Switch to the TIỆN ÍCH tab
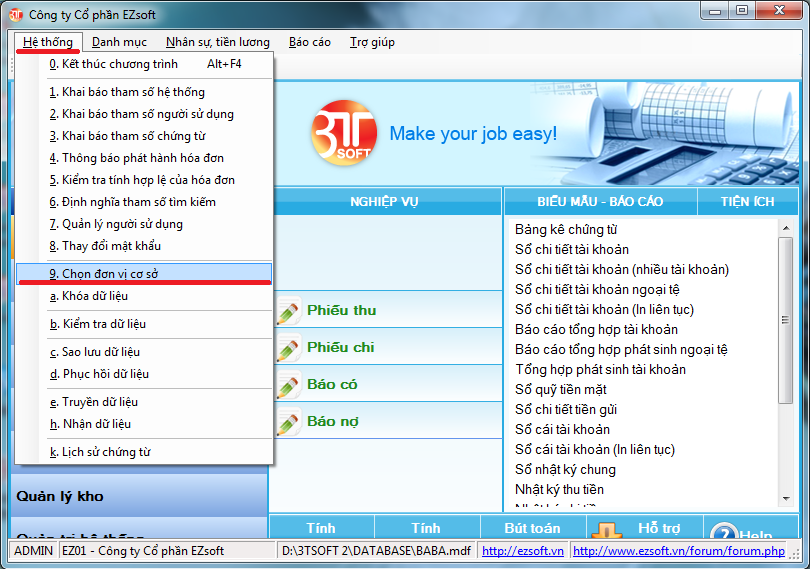This screenshot has height=569, width=810. coord(747,201)
